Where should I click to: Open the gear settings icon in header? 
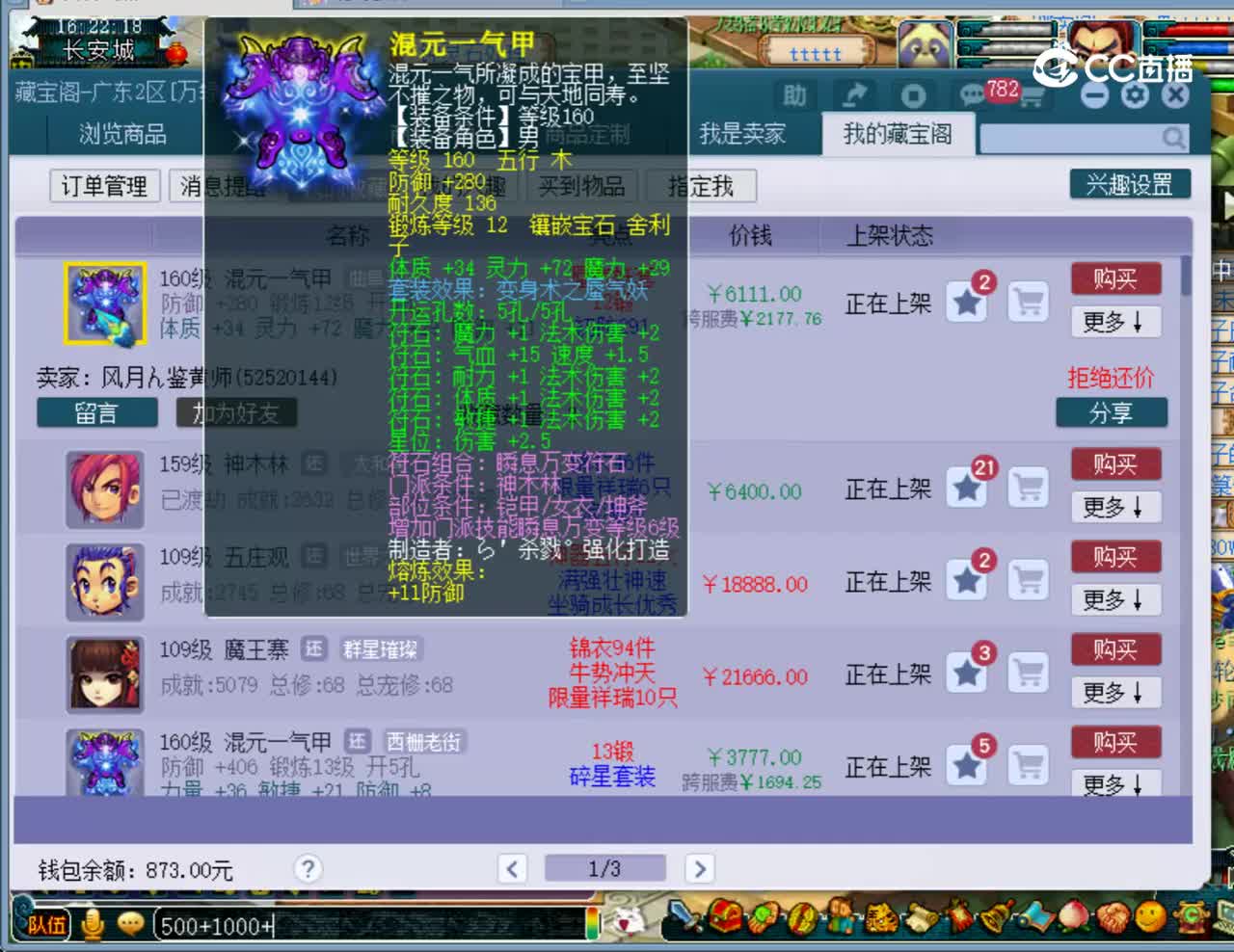tap(1135, 94)
